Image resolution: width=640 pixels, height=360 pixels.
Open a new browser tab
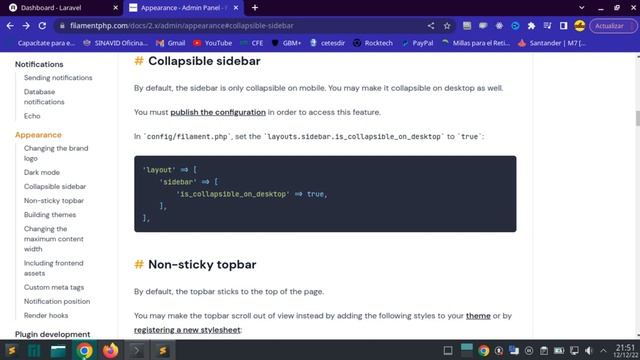pos(255,8)
